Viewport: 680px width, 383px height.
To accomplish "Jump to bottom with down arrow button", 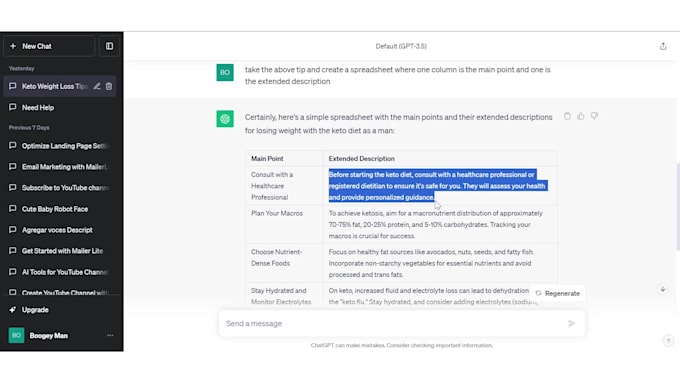I will click(663, 289).
